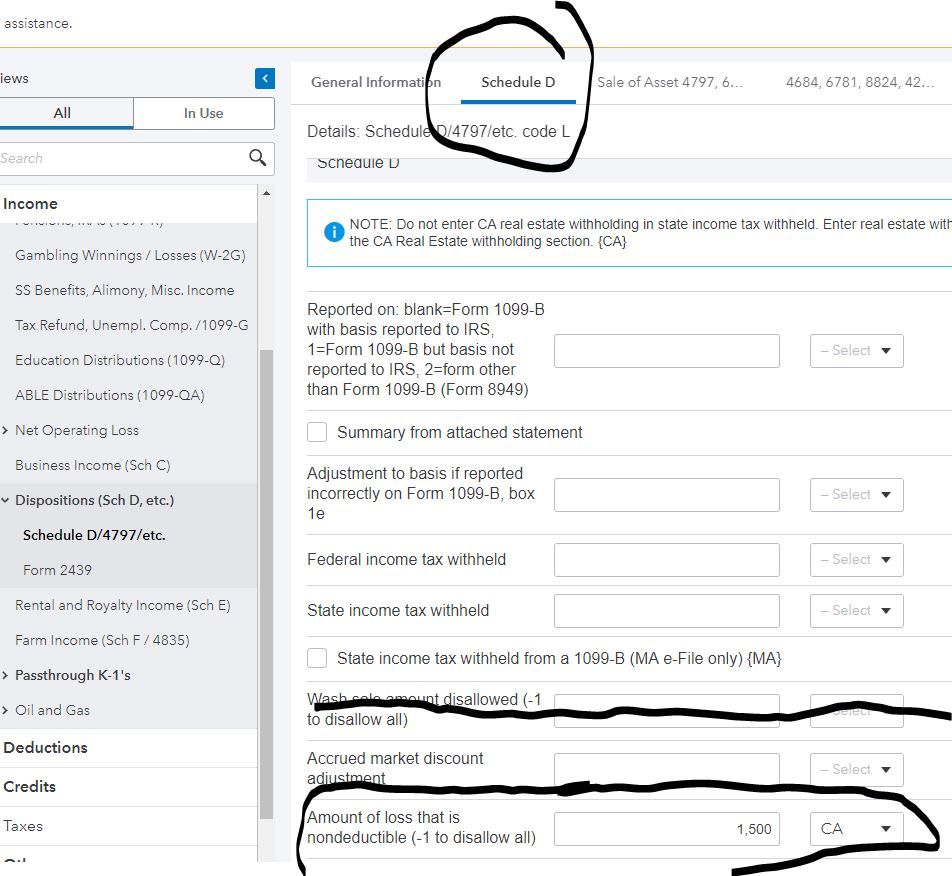Image resolution: width=952 pixels, height=876 pixels.
Task: Enable State income tax withheld 1099-B checkbox
Action: 317,658
